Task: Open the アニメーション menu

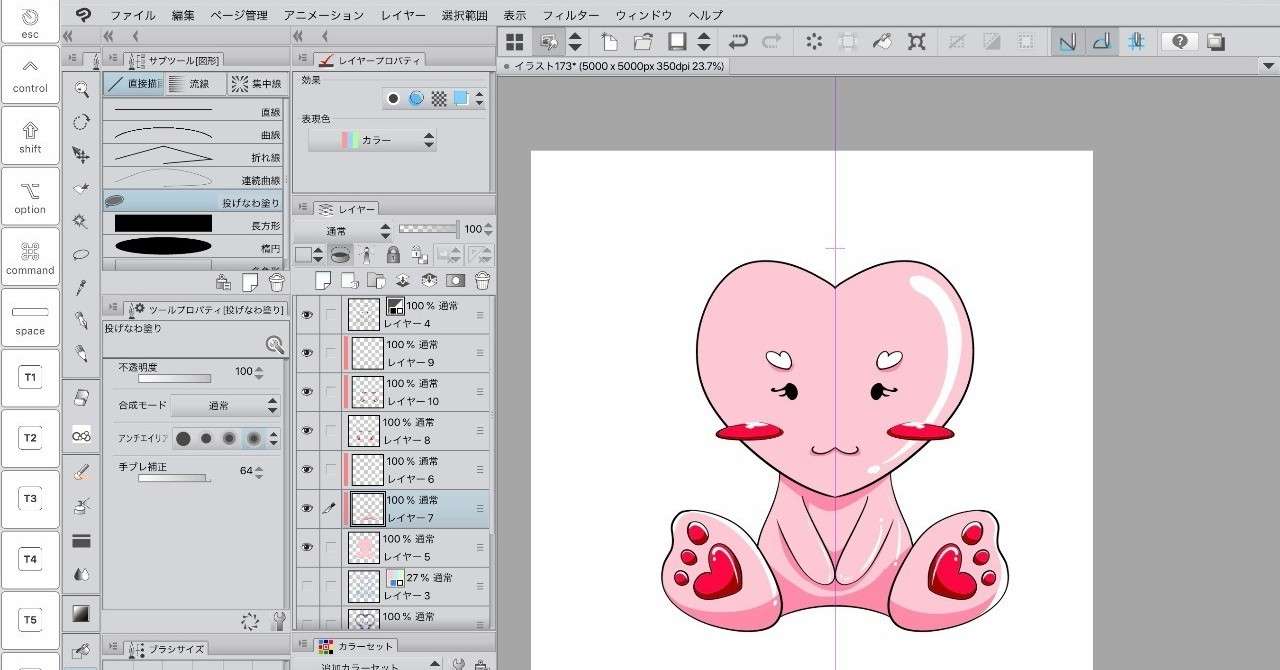Action: point(323,15)
